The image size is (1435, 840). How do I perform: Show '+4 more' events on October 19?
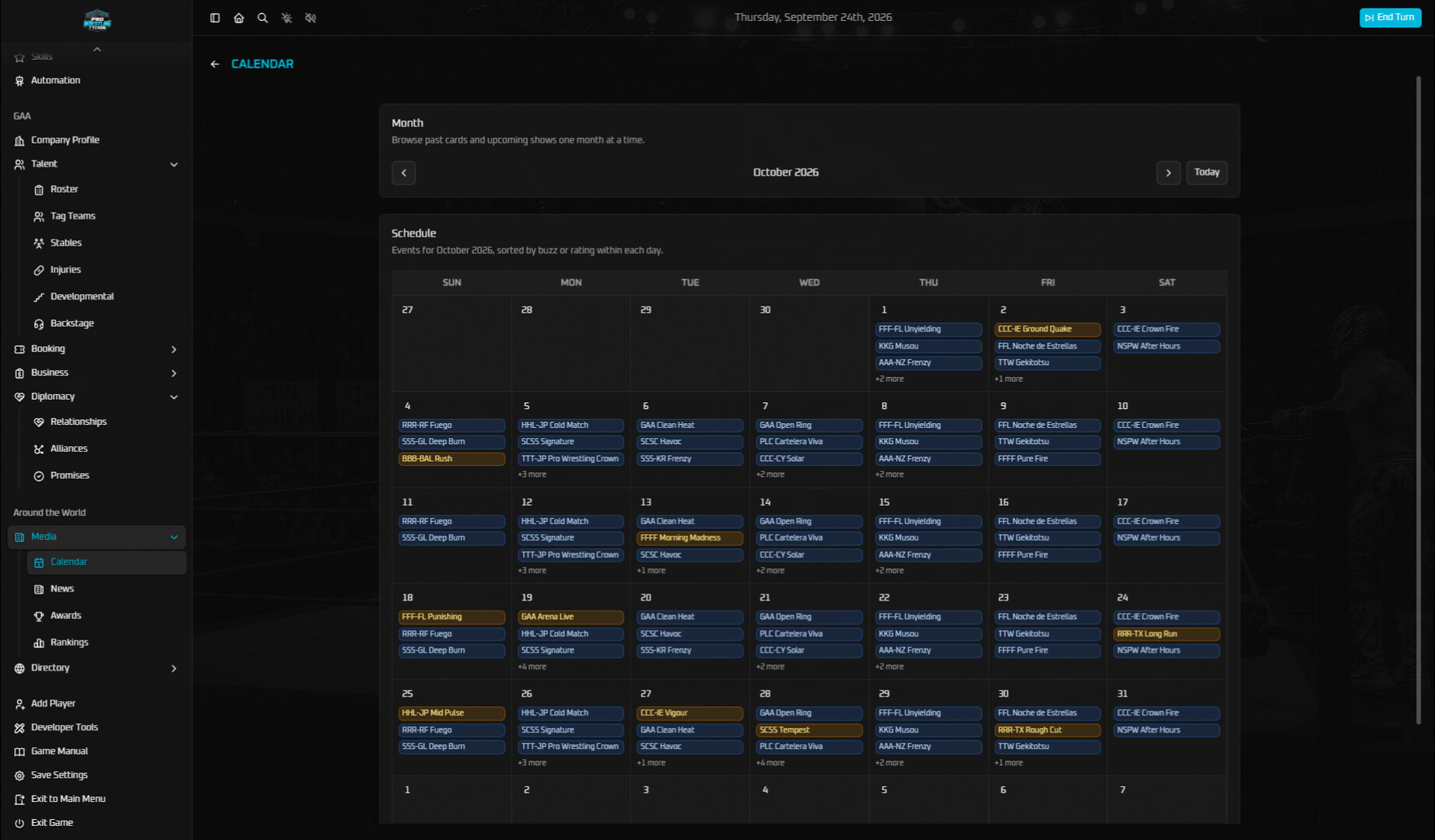click(532, 667)
